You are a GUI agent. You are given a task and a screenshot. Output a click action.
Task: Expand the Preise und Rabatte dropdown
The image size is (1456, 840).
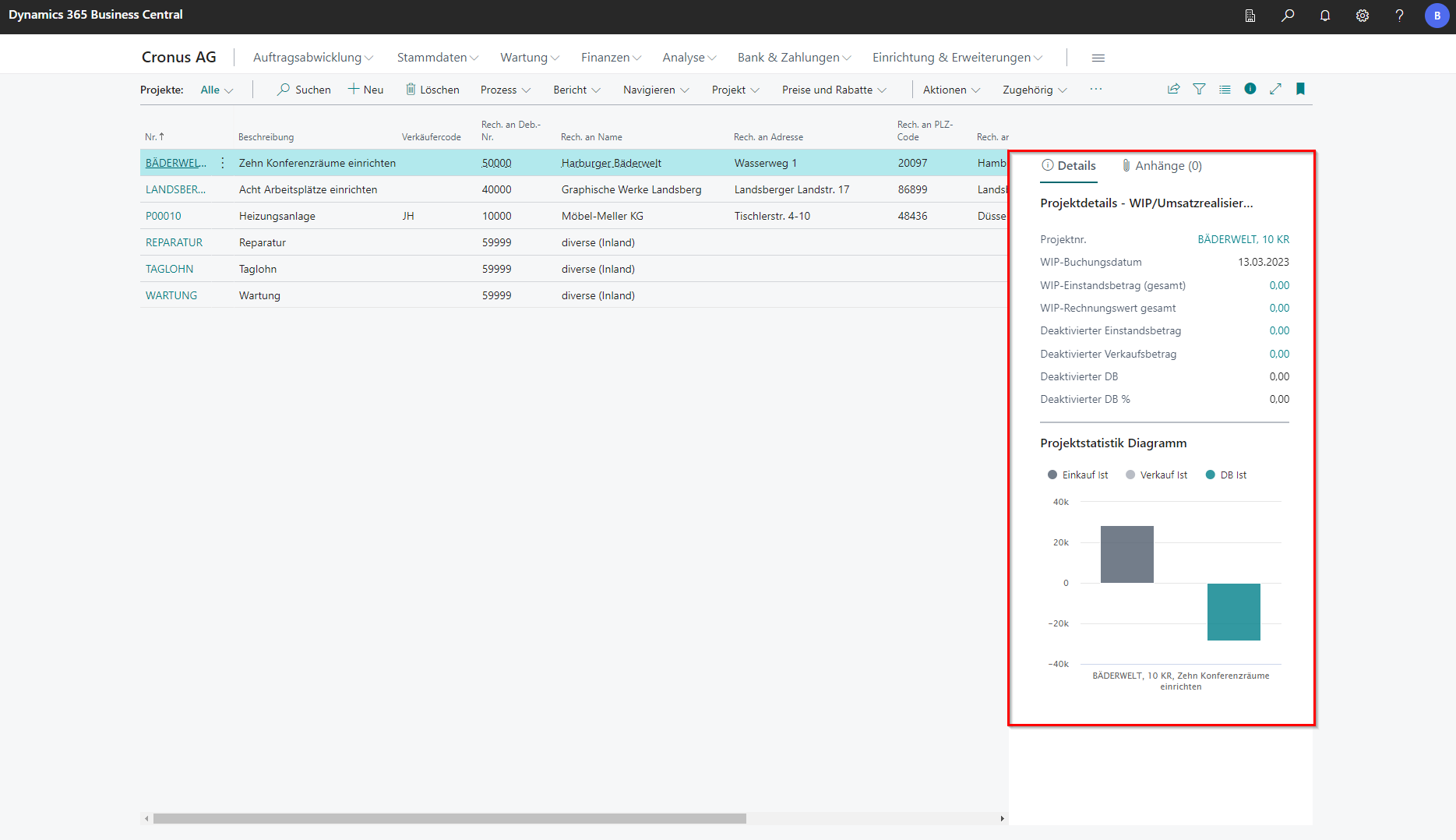[834, 90]
